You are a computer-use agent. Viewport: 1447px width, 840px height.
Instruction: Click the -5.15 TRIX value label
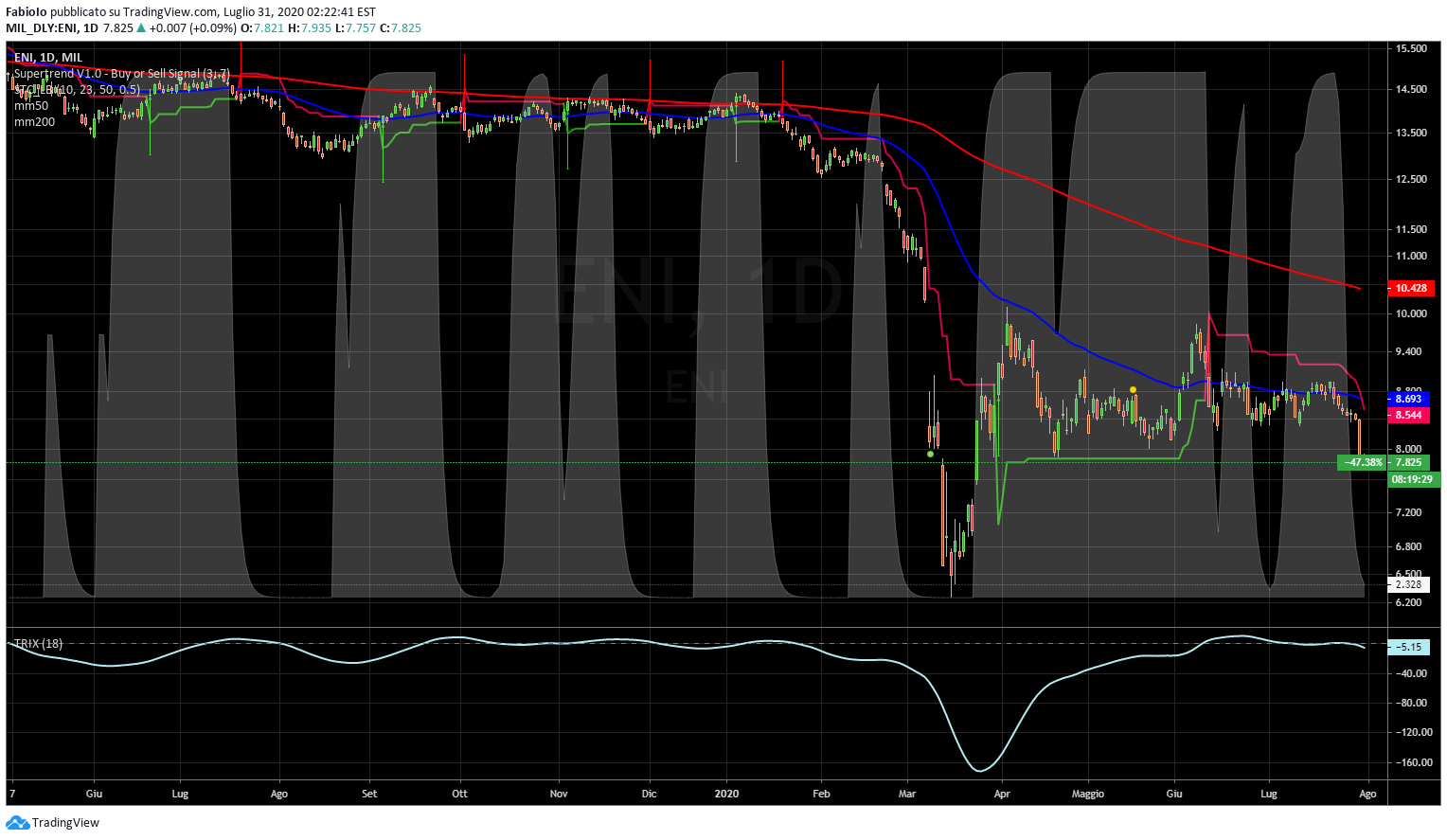pos(1409,648)
